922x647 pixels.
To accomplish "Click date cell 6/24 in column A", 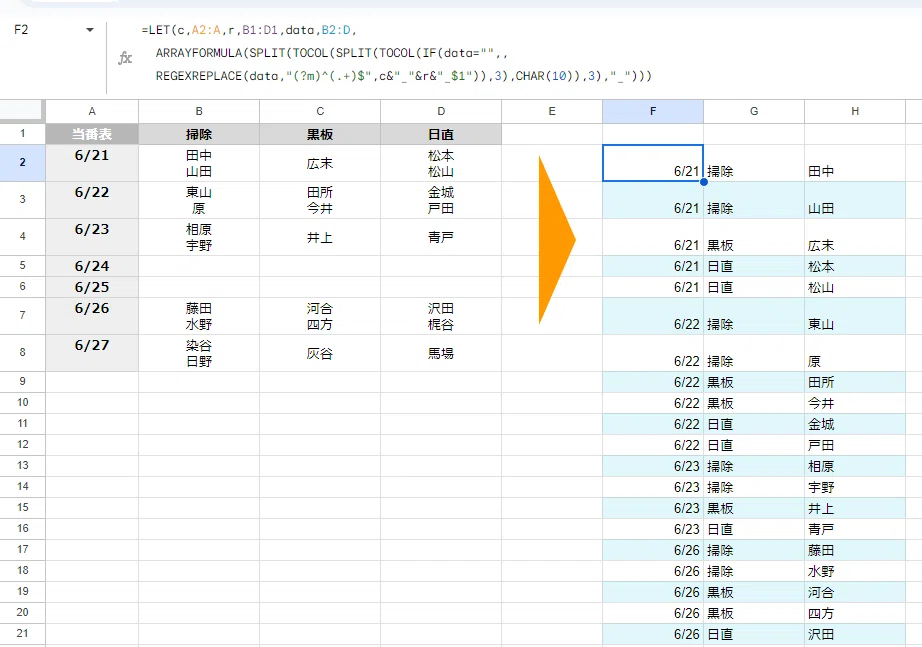I will click(x=92, y=266).
